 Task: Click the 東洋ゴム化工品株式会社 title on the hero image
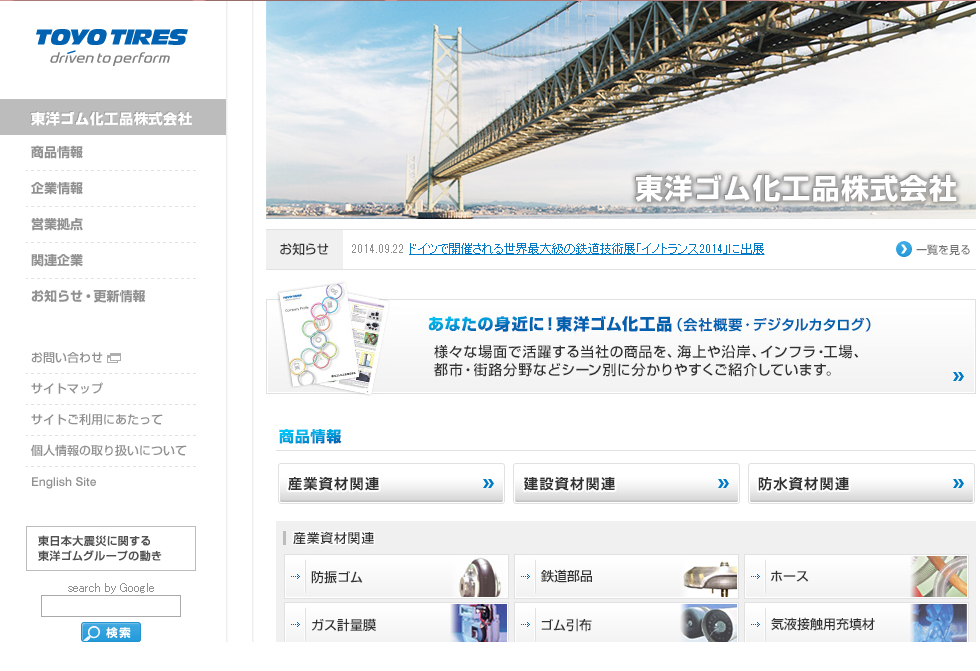point(795,189)
